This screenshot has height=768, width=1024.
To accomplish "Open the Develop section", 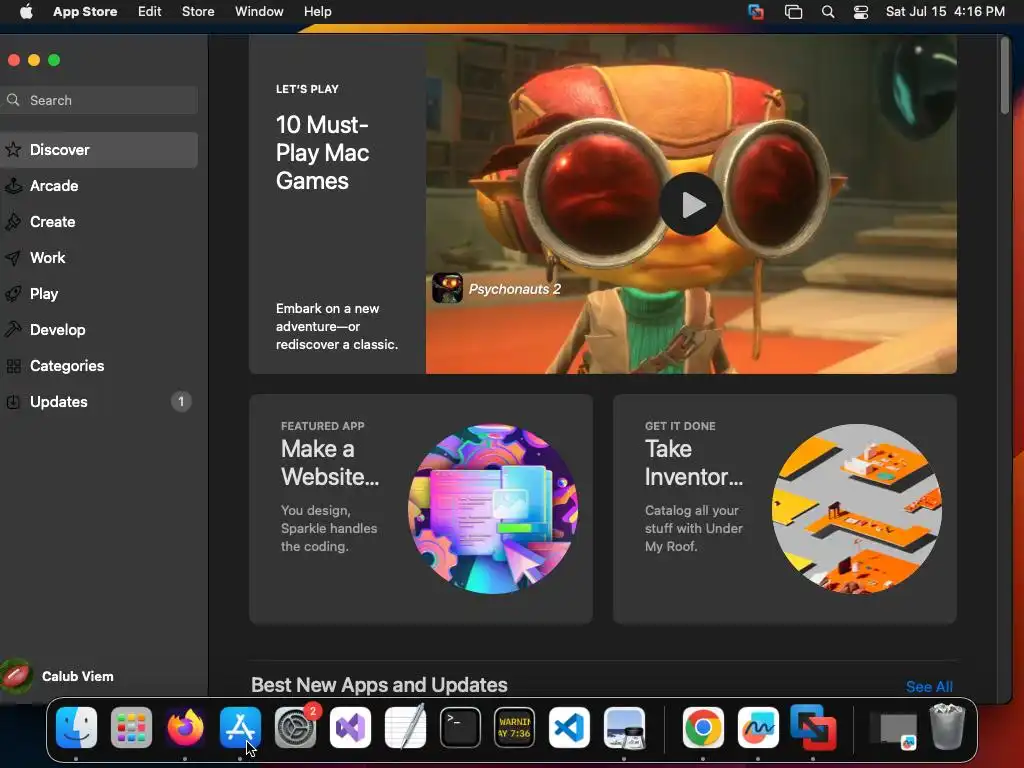I will (x=98, y=329).
